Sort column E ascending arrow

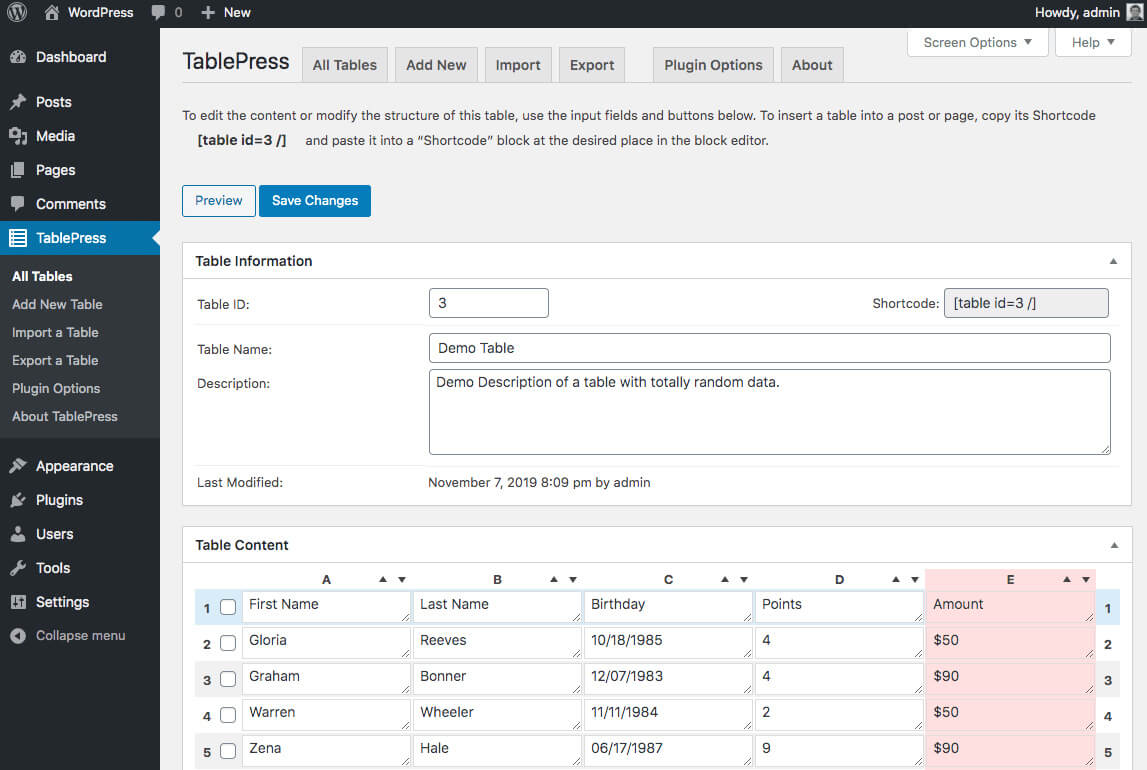[1067, 579]
